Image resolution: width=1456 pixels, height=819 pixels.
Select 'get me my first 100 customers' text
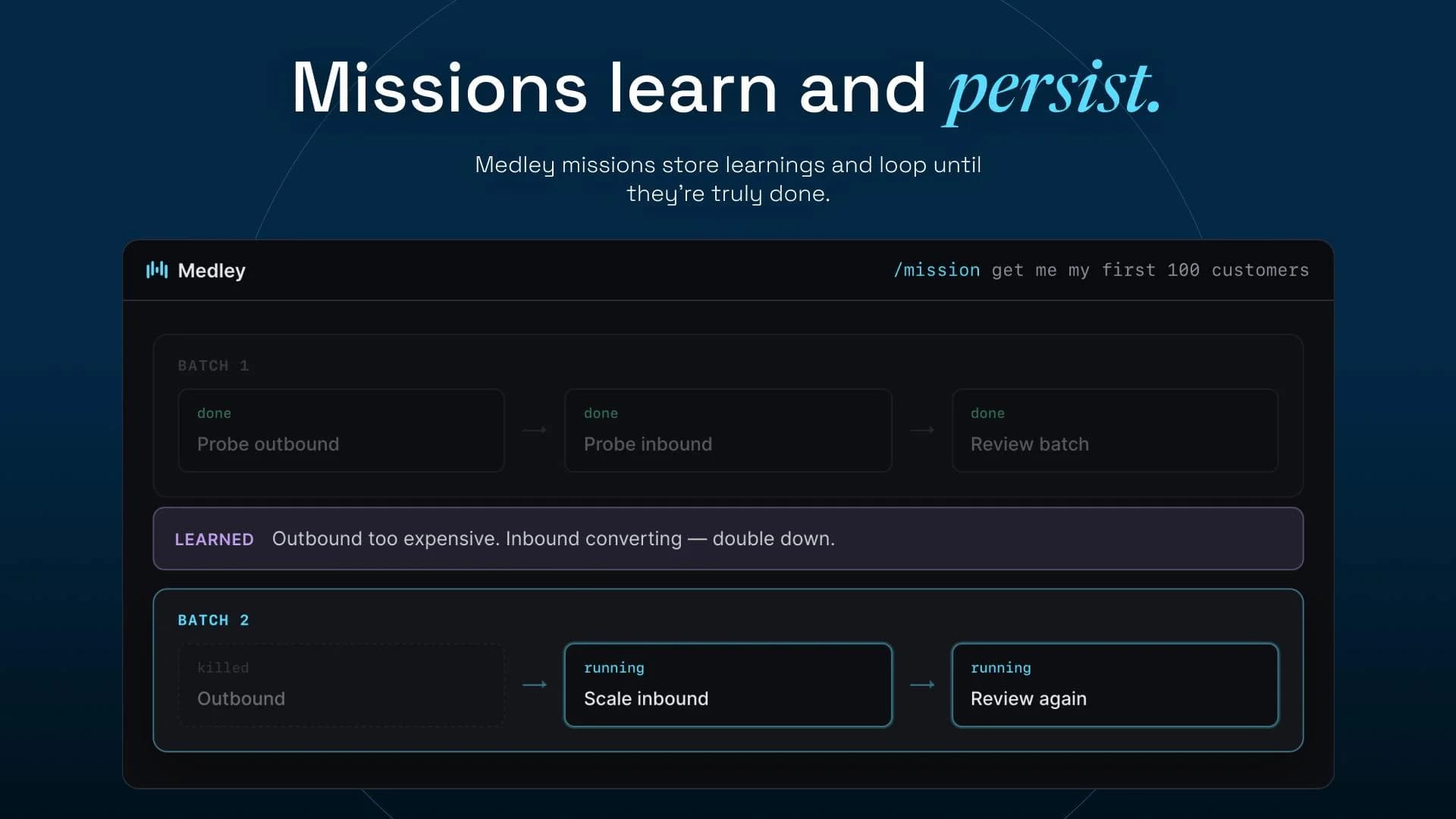[1150, 270]
